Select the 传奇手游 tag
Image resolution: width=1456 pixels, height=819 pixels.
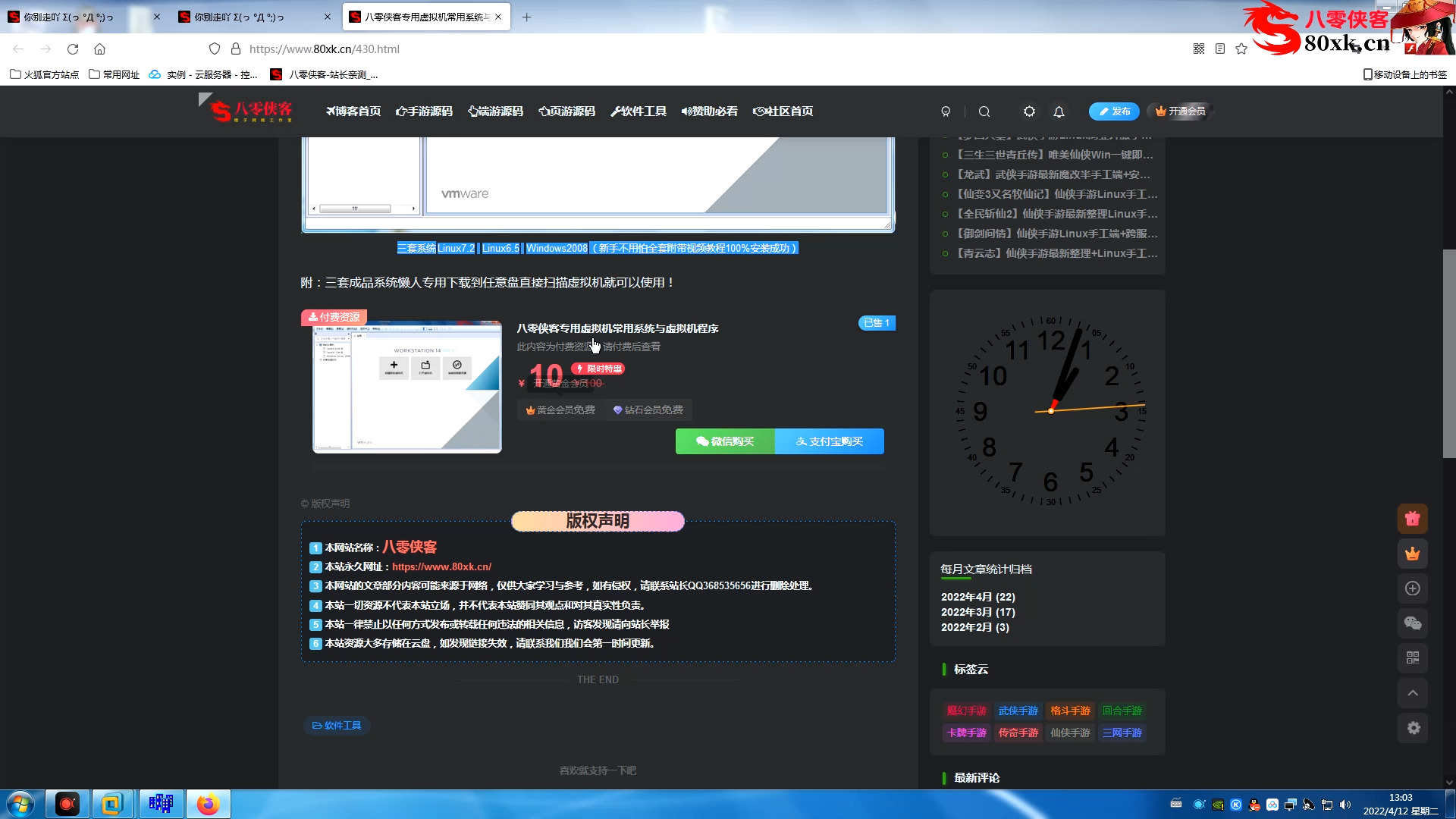click(1018, 733)
